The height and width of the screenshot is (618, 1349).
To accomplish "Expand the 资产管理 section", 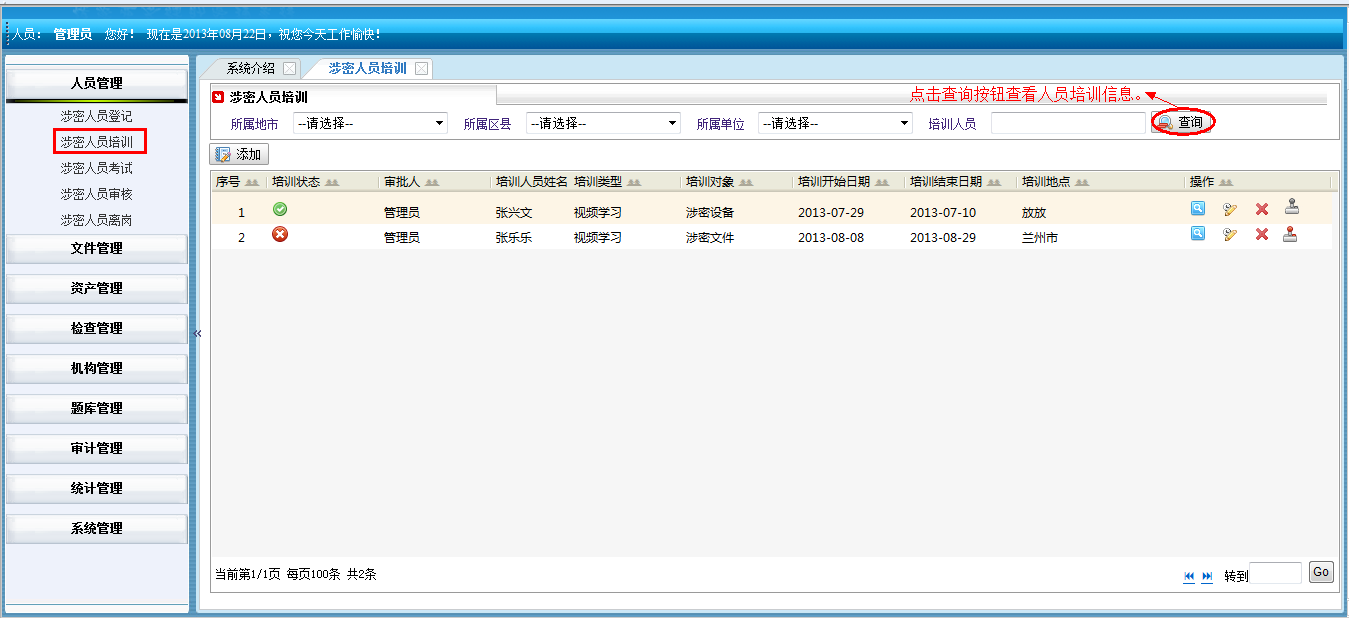I will pos(97,288).
